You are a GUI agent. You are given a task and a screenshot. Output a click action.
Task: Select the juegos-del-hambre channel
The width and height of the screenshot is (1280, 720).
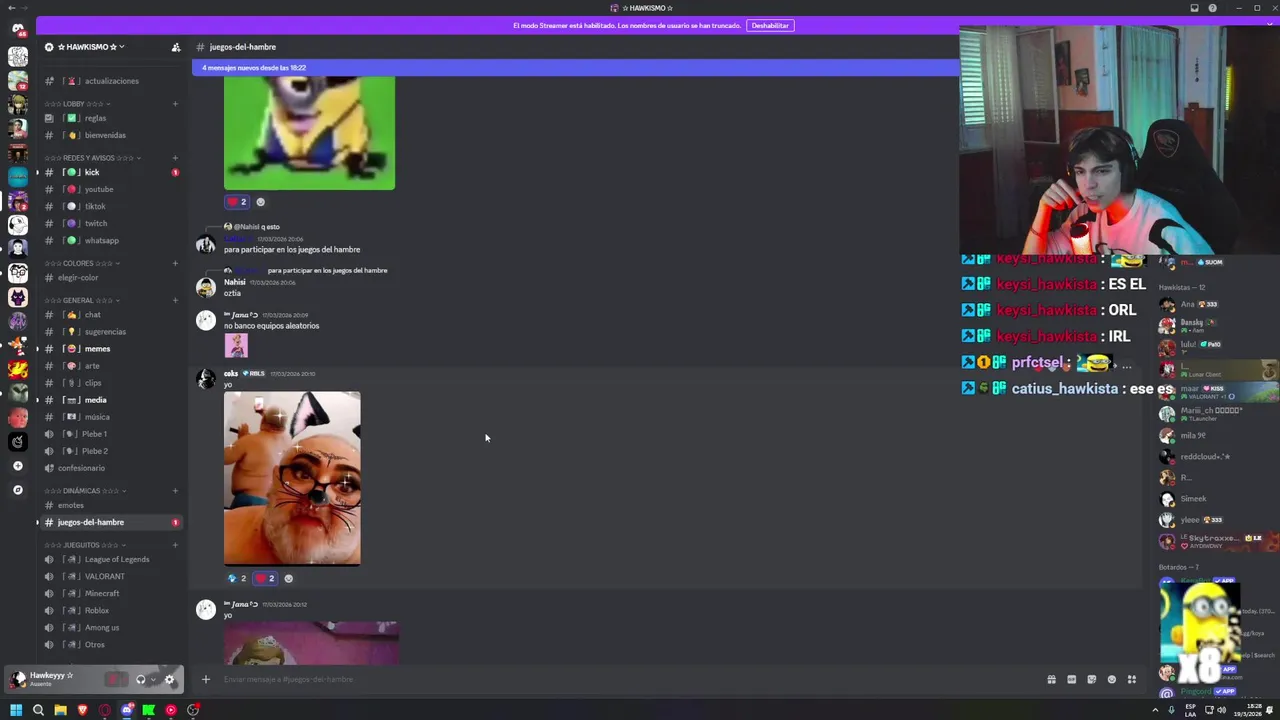coord(110,522)
